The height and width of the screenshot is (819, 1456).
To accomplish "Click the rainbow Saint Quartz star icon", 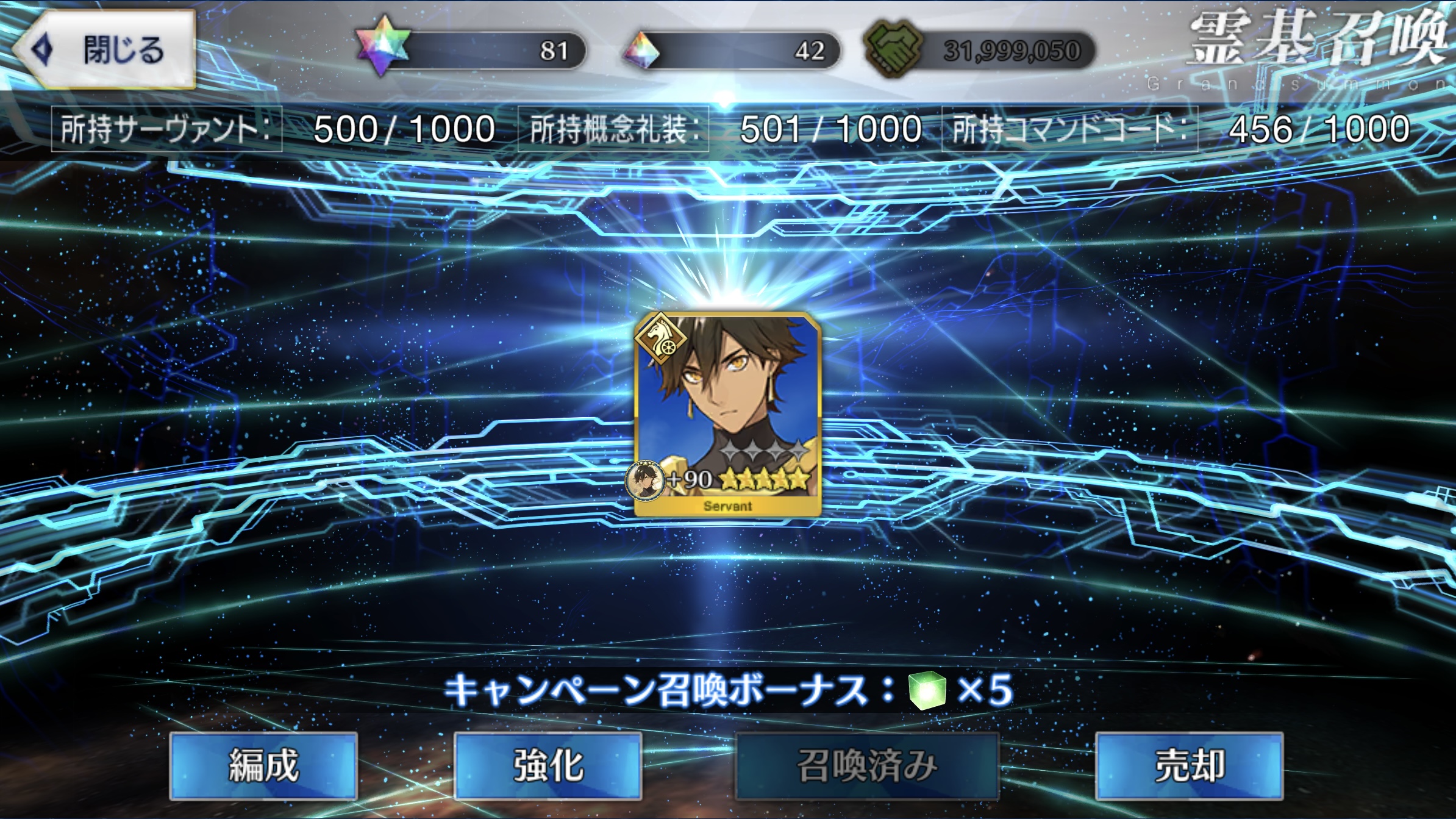I will [x=383, y=46].
